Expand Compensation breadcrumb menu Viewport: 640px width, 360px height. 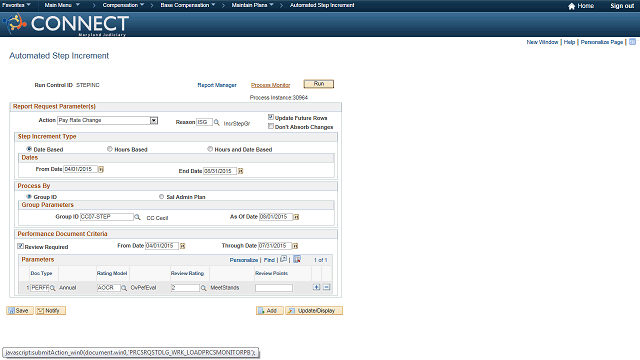123,5
